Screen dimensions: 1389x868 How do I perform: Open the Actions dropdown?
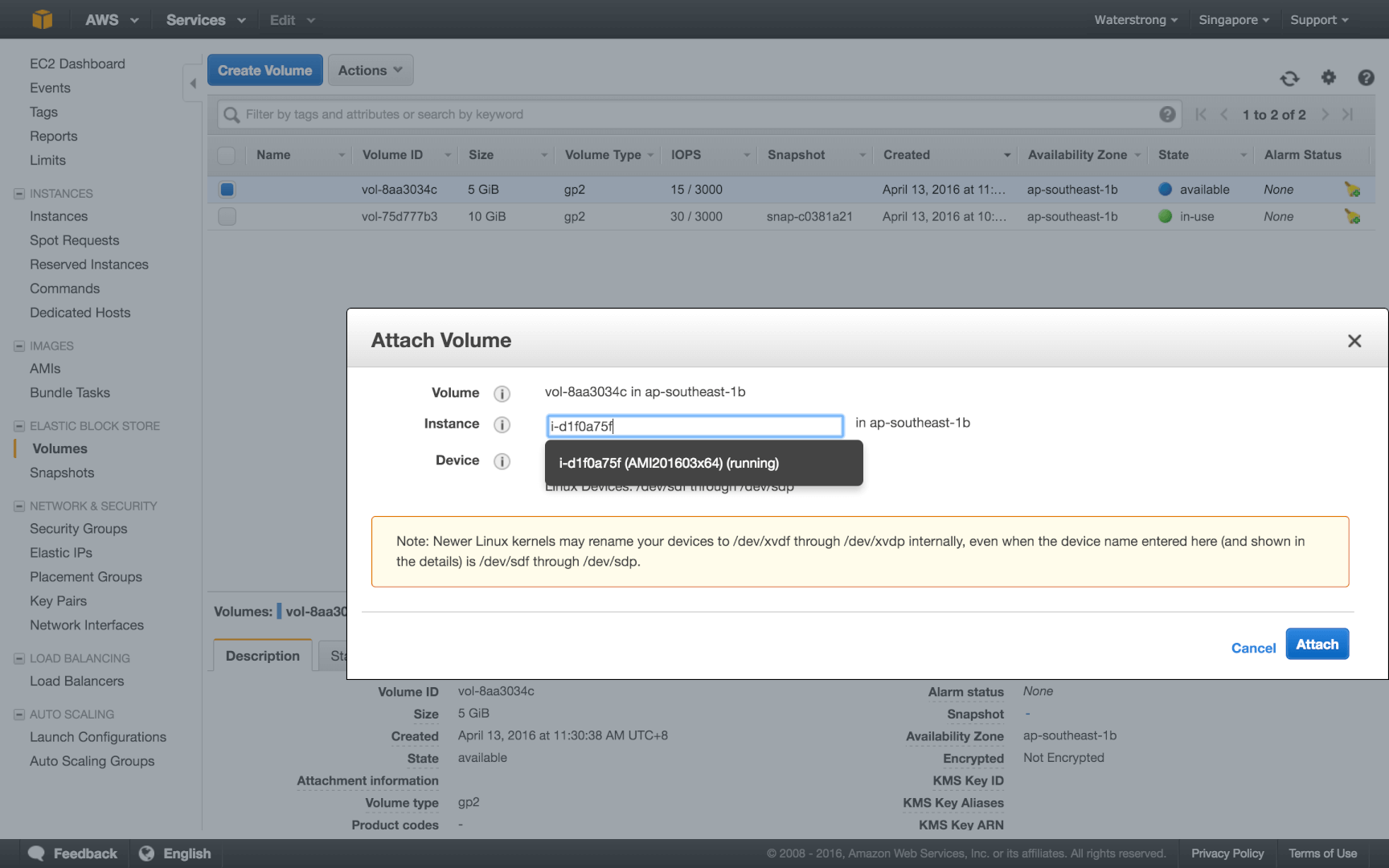pos(371,70)
